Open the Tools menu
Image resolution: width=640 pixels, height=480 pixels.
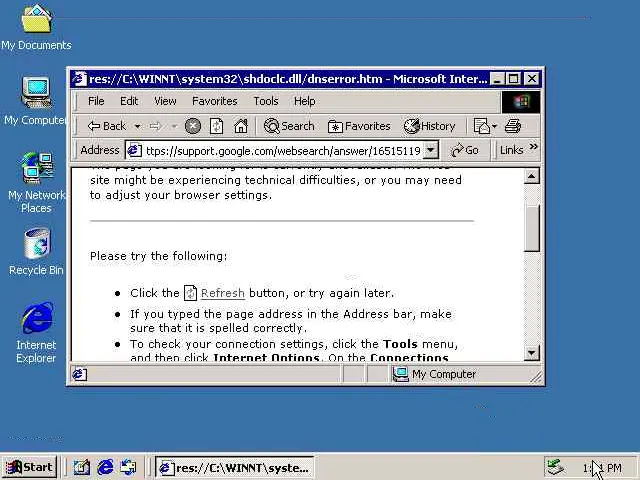pyautogui.click(x=266, y=101)
